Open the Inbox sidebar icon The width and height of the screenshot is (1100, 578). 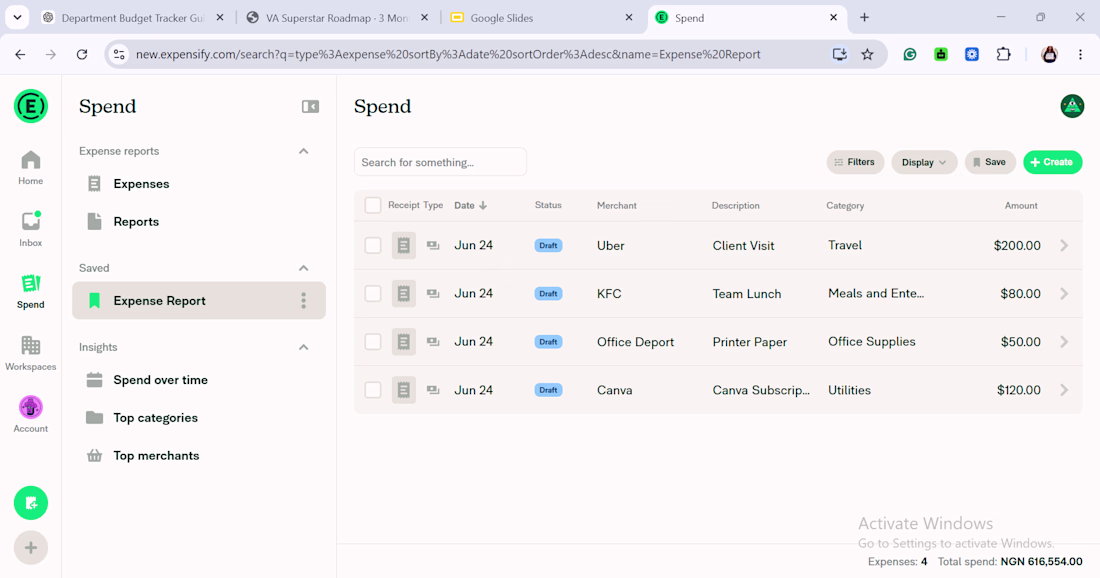pyautogui.click(x=31, y=229)
